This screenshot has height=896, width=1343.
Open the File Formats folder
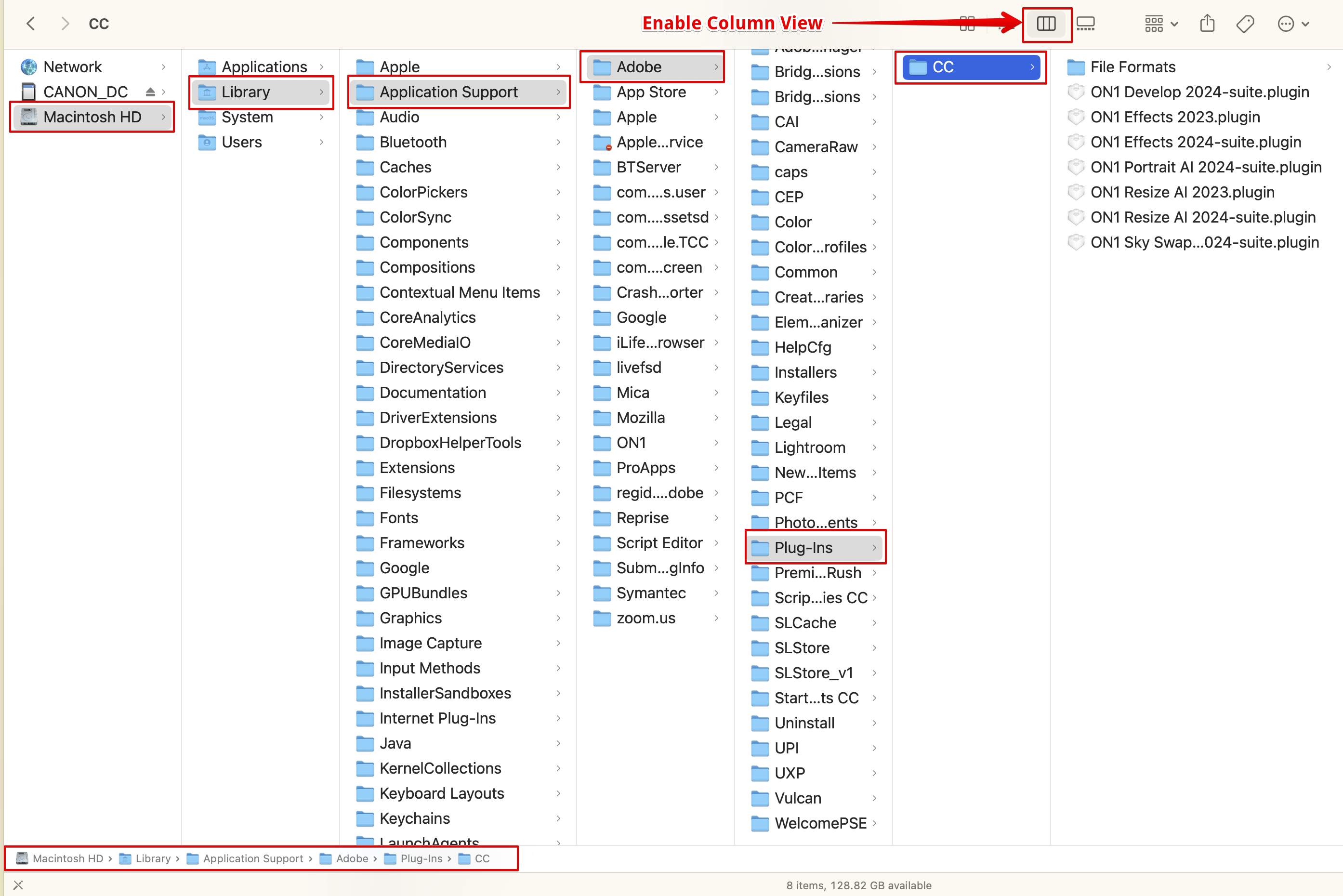[x=1198, y=67]
